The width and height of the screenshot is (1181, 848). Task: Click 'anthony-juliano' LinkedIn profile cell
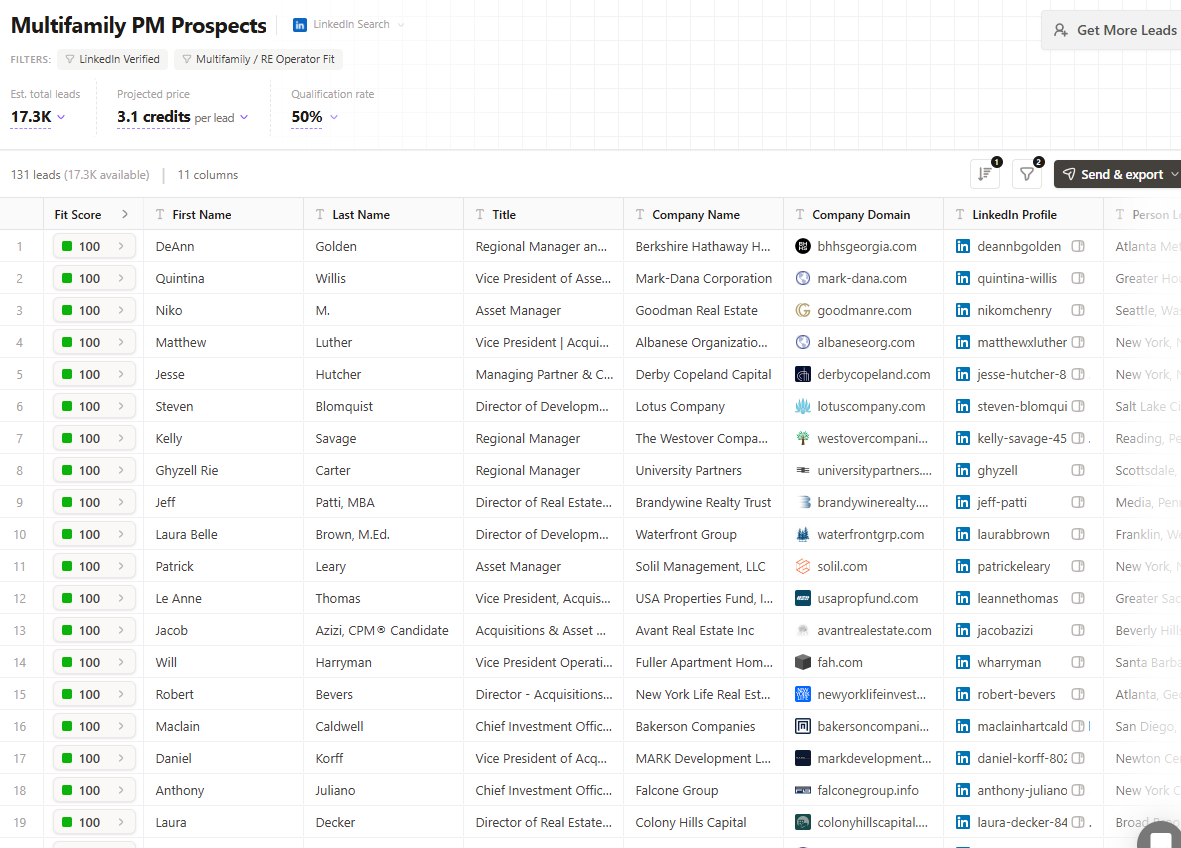pos(1024,790)
